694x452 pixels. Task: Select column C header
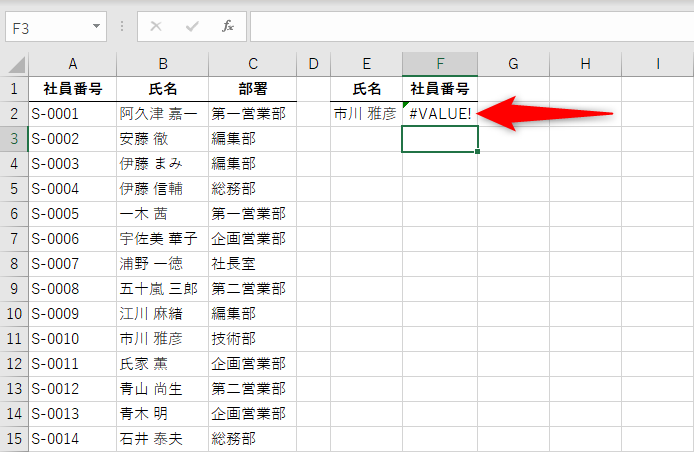(x=252, y=64)
